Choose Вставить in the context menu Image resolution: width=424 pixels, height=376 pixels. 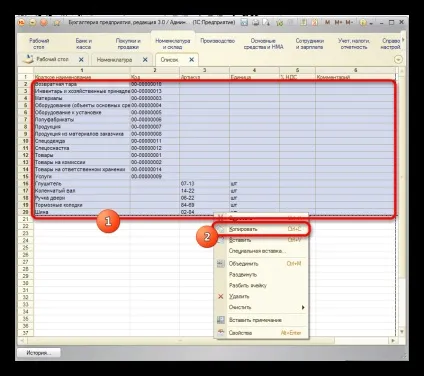261,240
